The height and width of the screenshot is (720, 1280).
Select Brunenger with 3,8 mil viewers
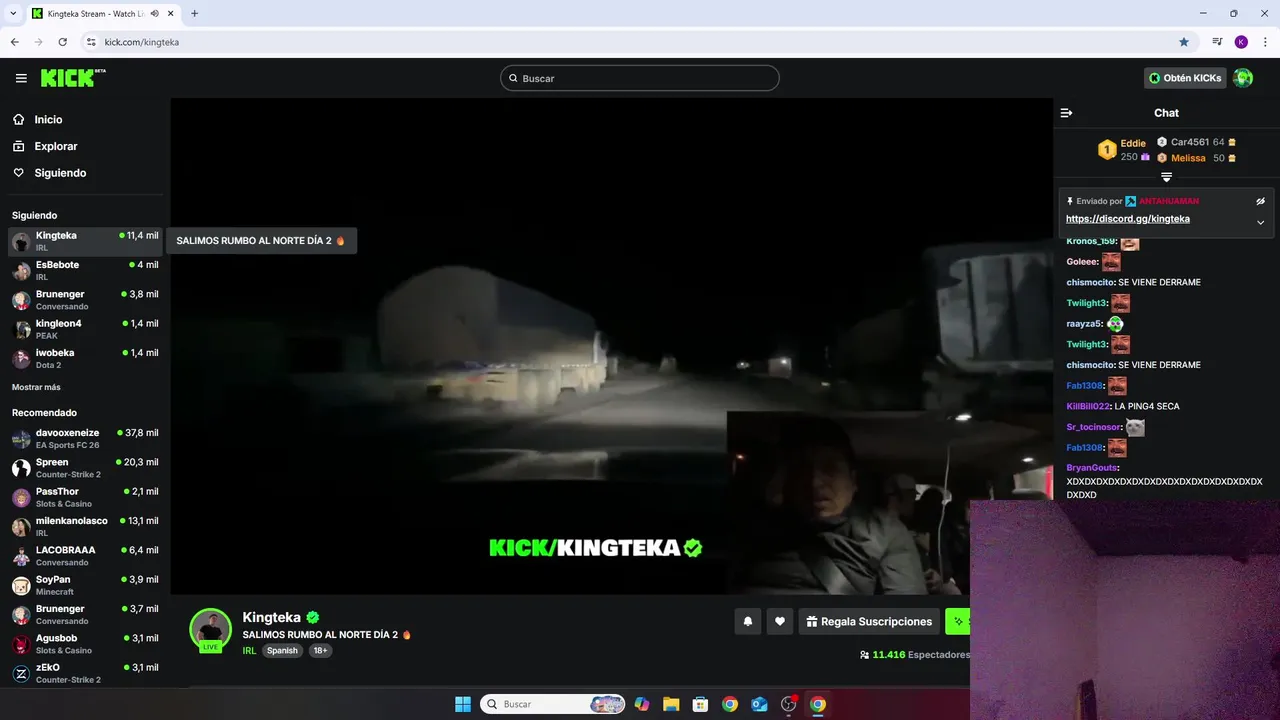click(85, 300)
